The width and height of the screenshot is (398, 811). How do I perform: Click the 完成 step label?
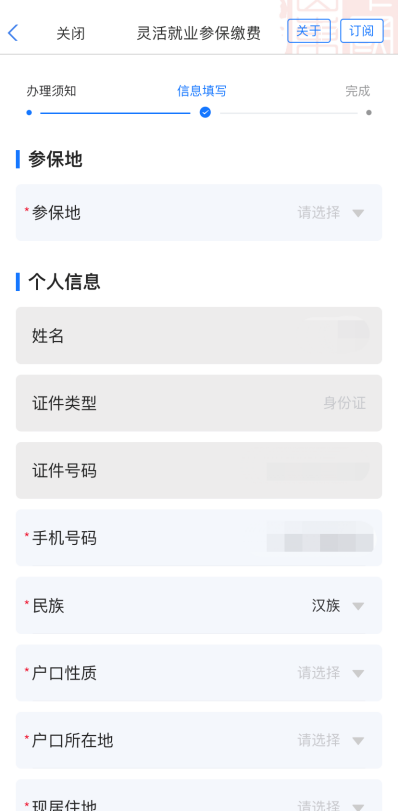[358, 92]
